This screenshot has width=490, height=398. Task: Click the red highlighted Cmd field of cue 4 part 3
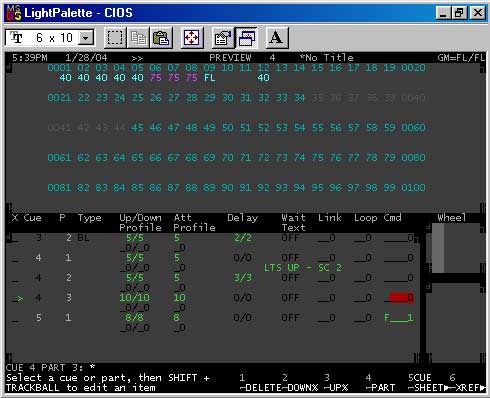[401, 298]
